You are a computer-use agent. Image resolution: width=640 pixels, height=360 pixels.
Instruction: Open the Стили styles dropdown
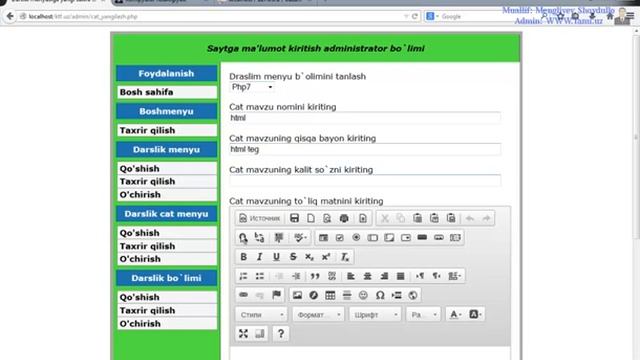261,315
